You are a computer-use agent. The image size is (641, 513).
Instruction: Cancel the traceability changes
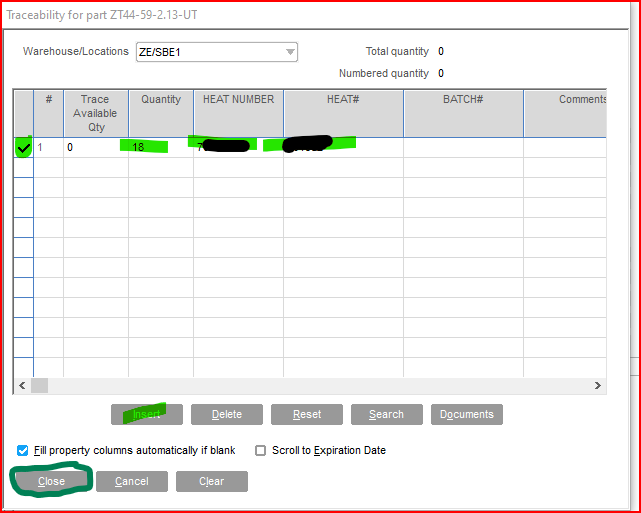click(132, 481)
